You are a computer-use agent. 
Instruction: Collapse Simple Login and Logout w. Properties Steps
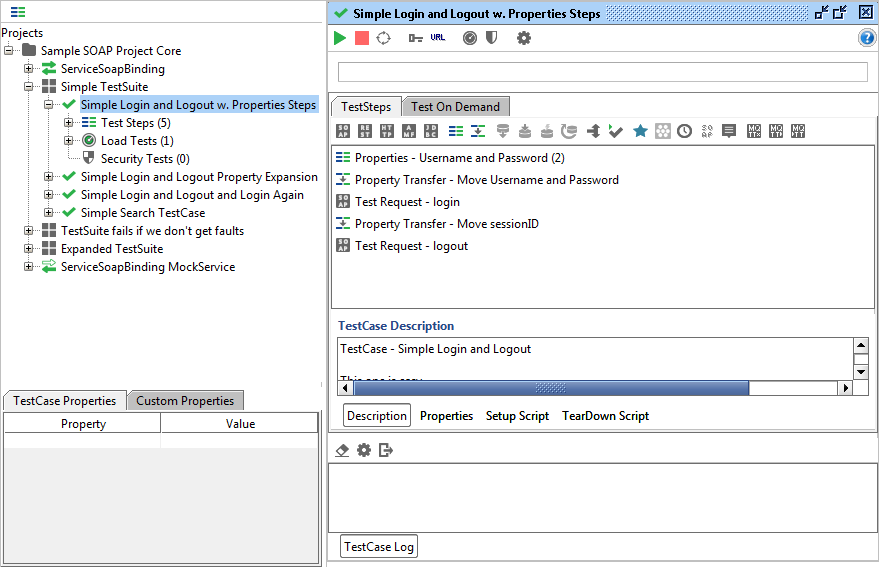49,104
